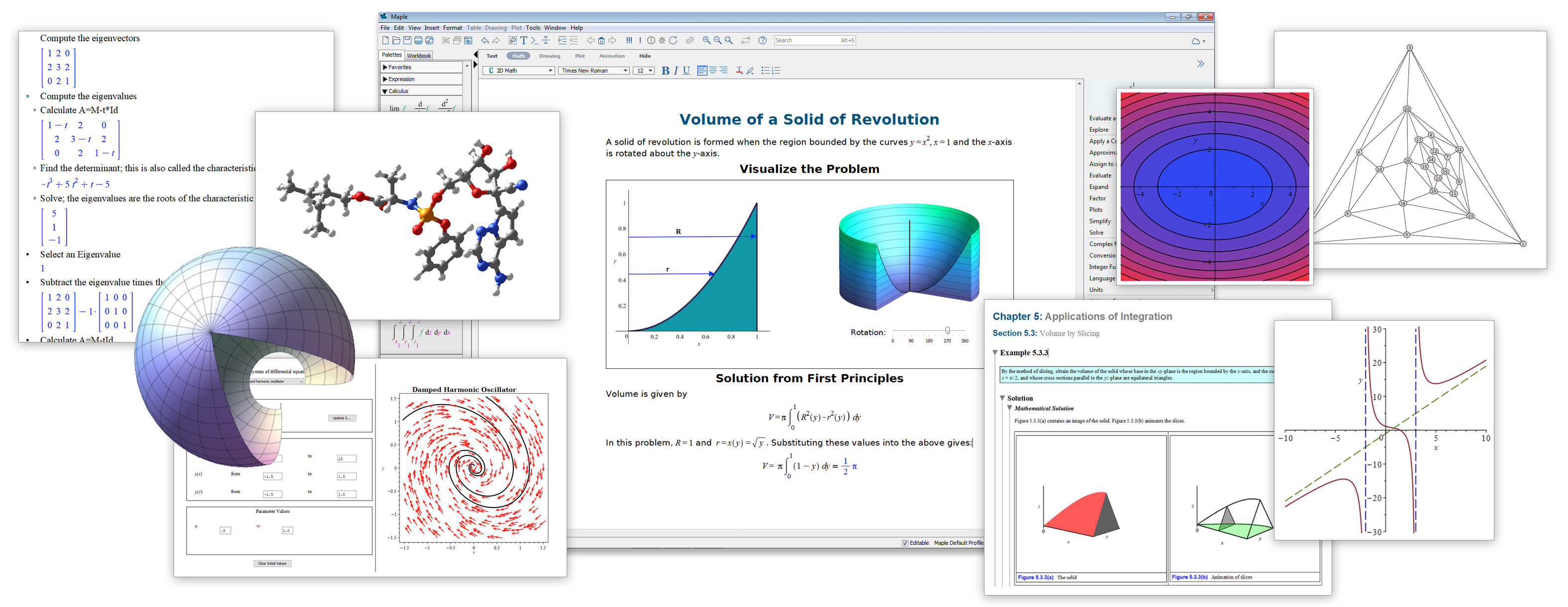Execute the entire worksheet with the triple-exclamation icon

629,40
